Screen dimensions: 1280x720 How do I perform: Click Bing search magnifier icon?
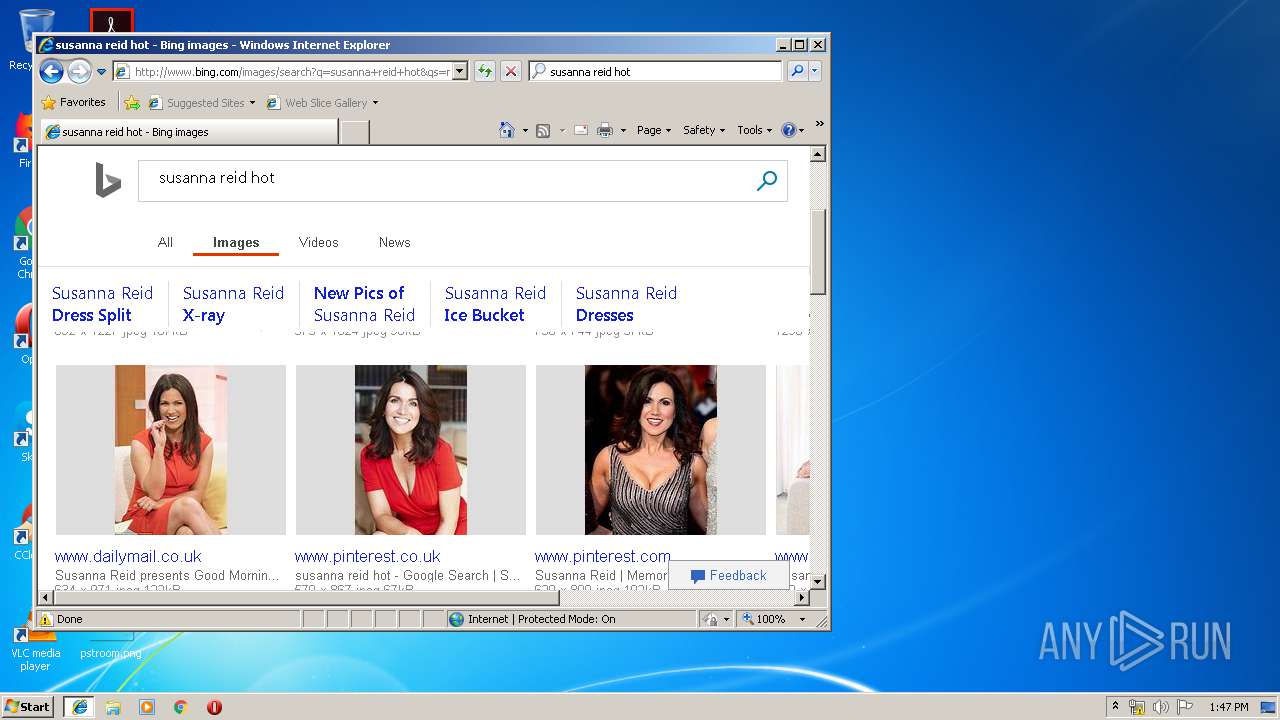coord(767,181)
